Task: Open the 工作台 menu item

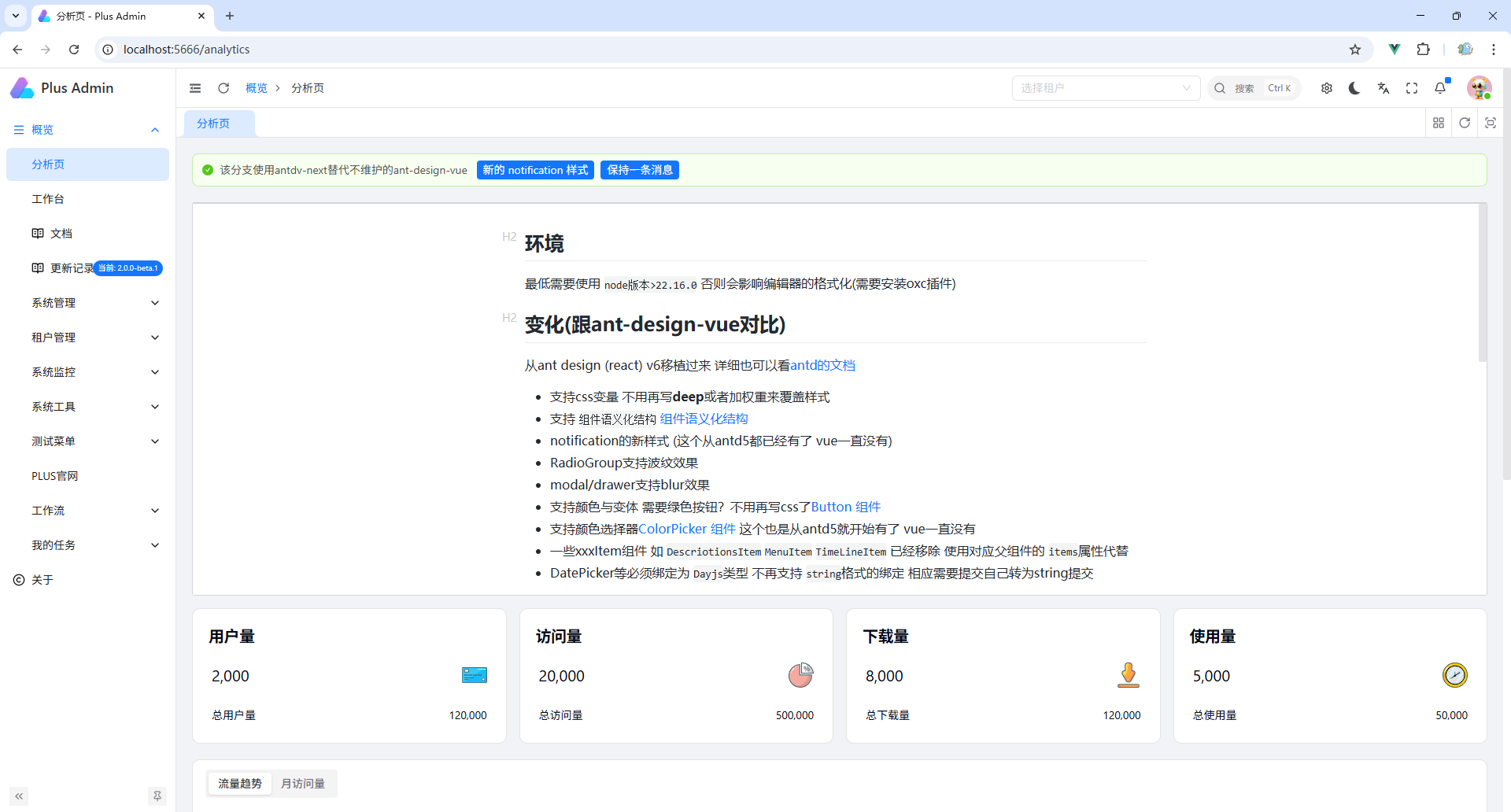Action: 87,198
